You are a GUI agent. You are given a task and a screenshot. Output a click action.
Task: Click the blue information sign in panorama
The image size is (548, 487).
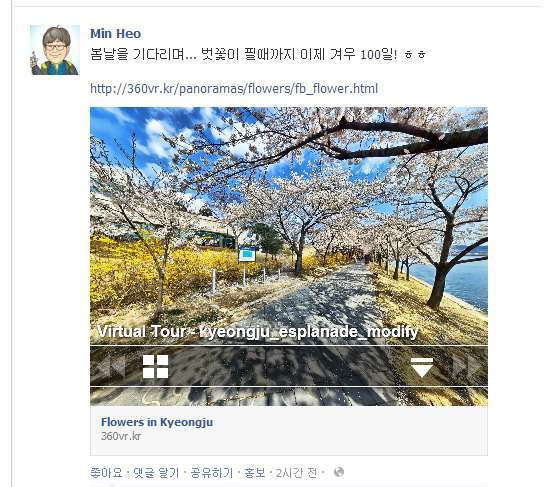tap(247, 254)
